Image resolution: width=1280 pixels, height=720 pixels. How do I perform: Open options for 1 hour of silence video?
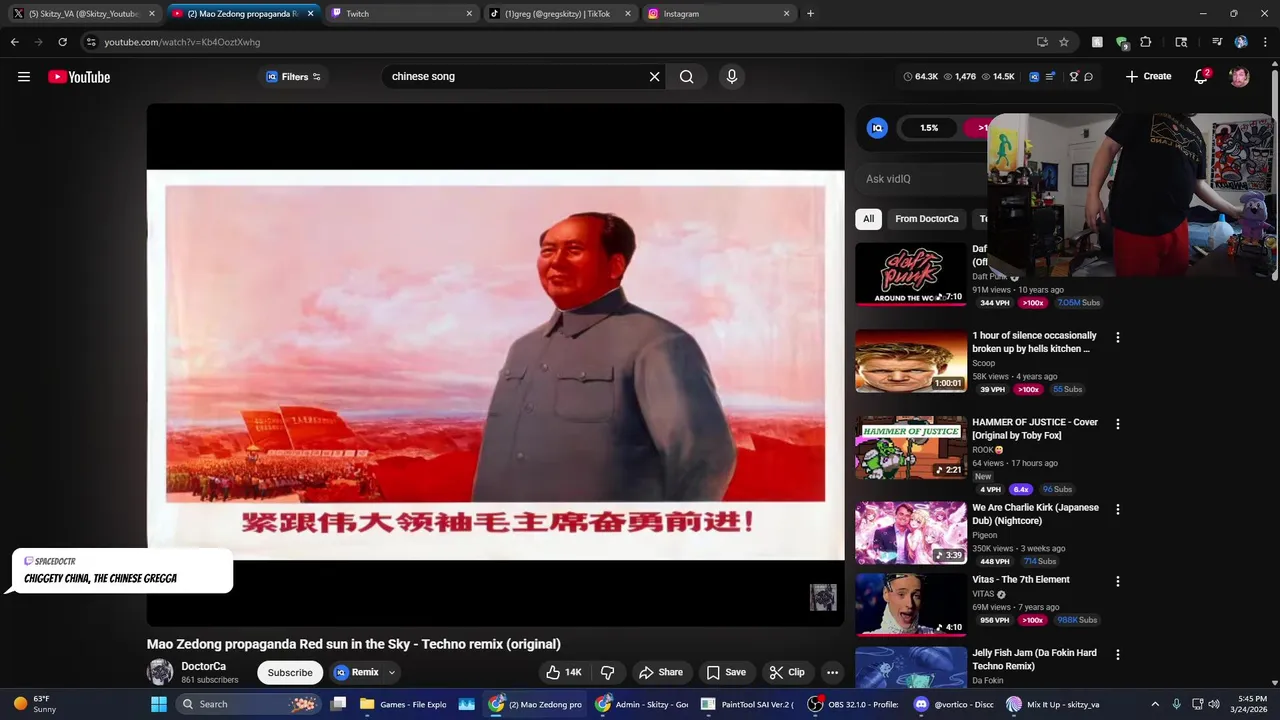click(1118, 338)
